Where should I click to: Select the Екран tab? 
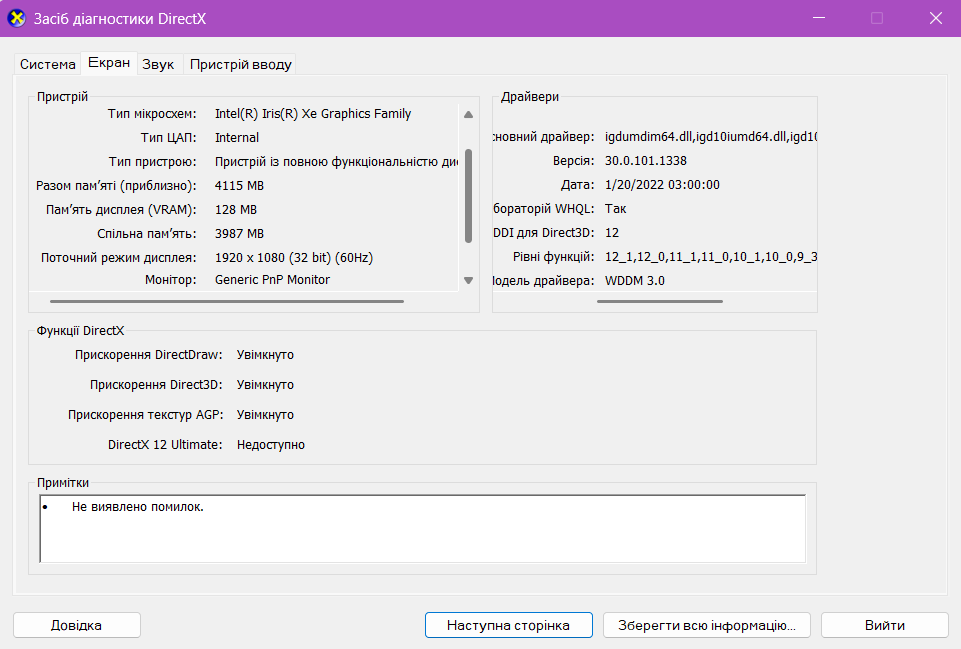(109, 63)
